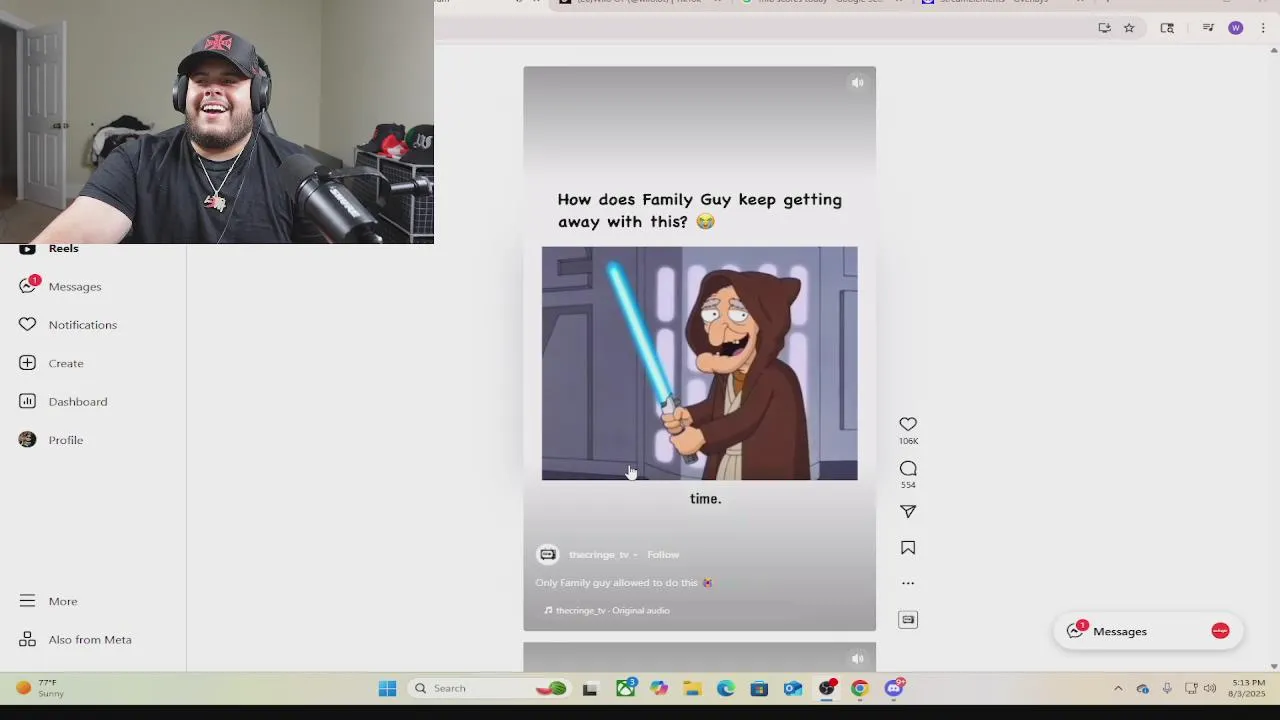Click thecringe_tv profile avatar on reel
This screenshot has height=720, width=1280.
click(547, 555)
